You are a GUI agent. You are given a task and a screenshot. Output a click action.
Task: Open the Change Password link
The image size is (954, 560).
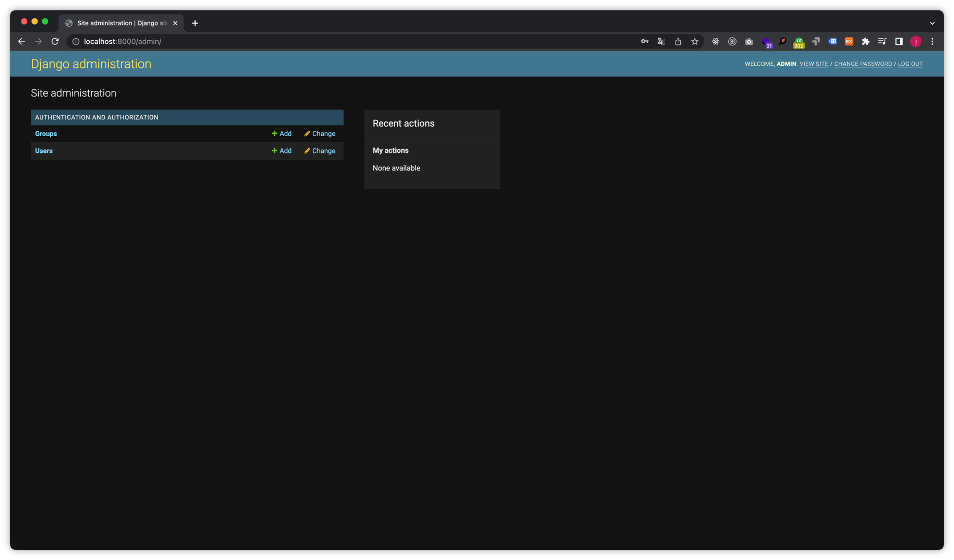click(863, 64)
